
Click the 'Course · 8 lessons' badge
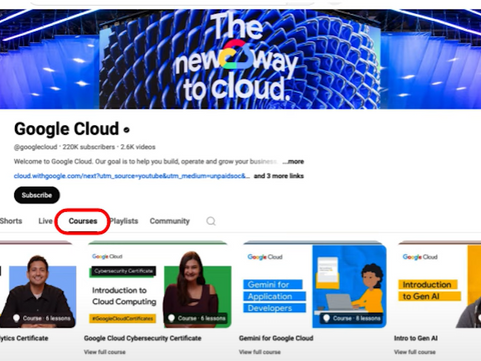click(352, 318)
